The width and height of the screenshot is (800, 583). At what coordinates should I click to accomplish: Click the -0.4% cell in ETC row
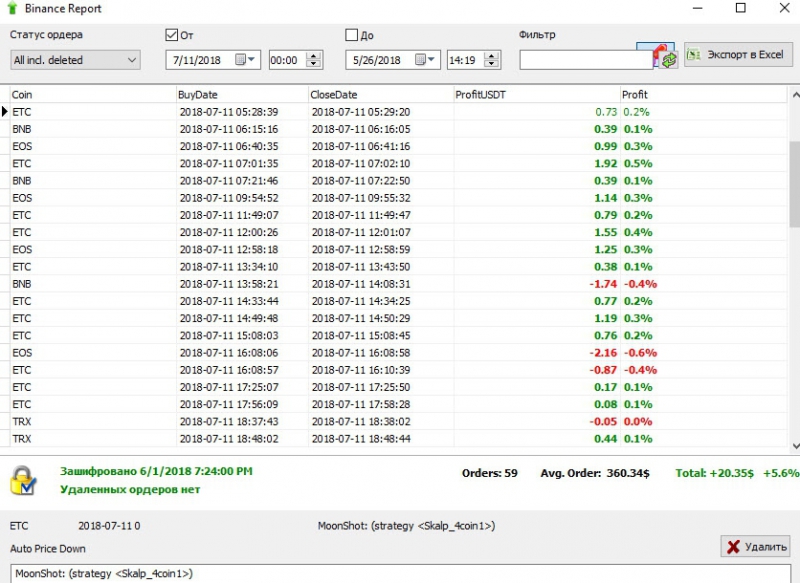point(640,370)
